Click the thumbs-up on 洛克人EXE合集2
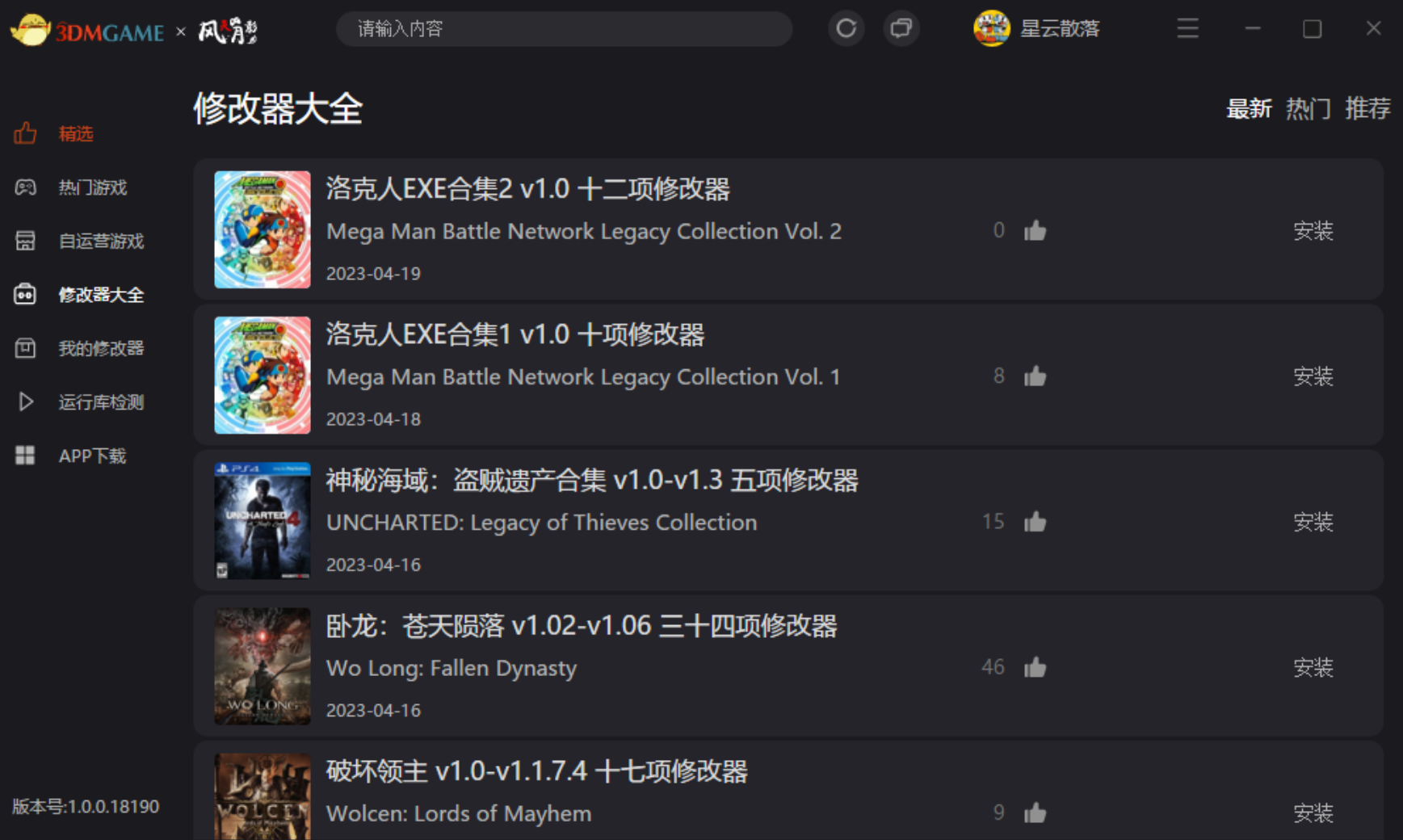The image size is (1403, 840). click(x=1035, y=231)
